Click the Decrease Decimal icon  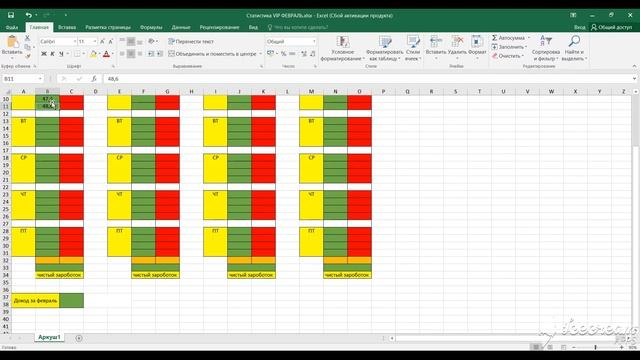pos(313,54)
